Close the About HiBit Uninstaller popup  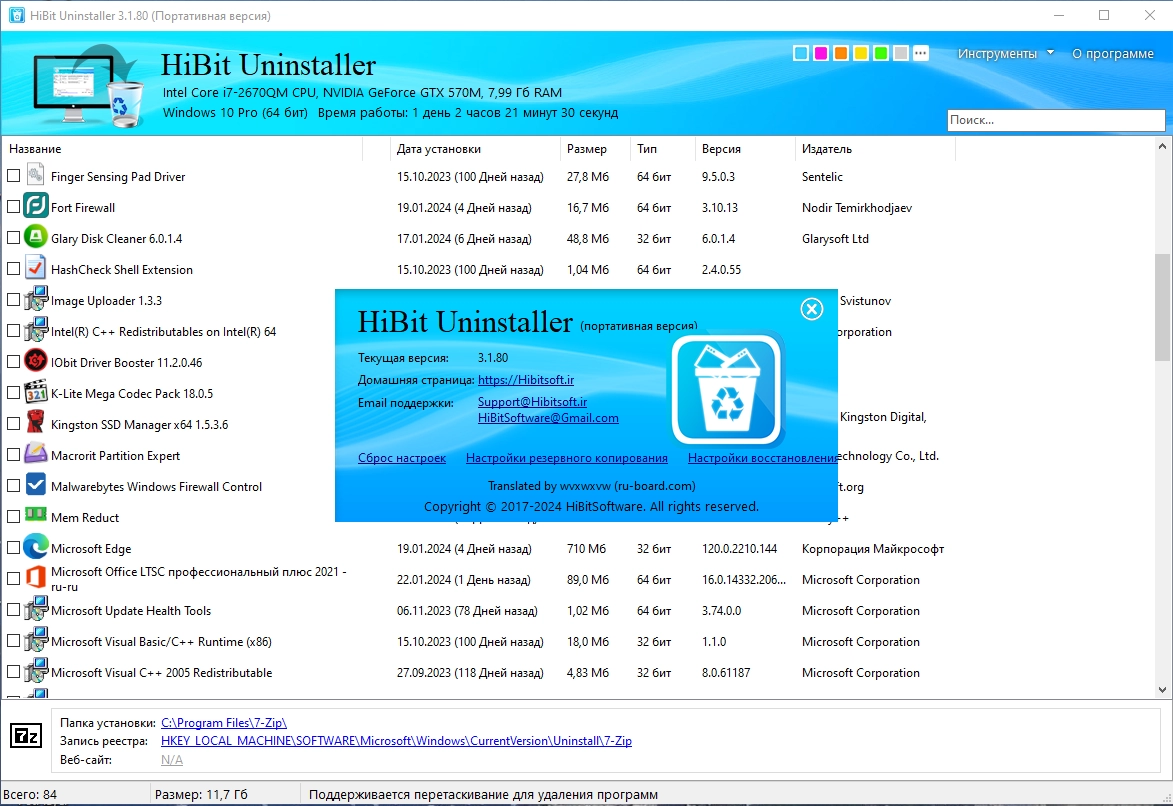[x=812, y=309]
